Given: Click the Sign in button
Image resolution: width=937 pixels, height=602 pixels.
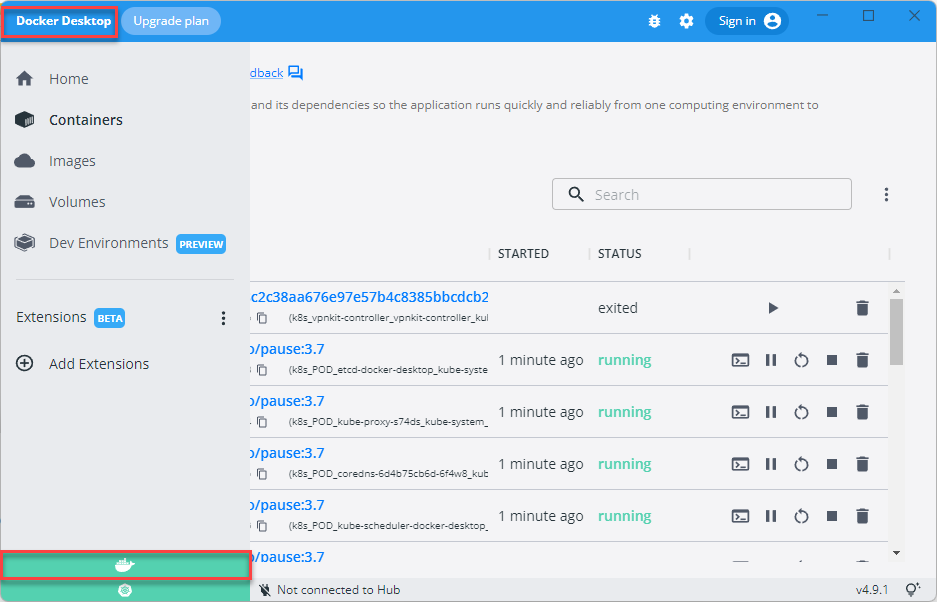Looking at the screenshot, I should [x=747, y=21].
